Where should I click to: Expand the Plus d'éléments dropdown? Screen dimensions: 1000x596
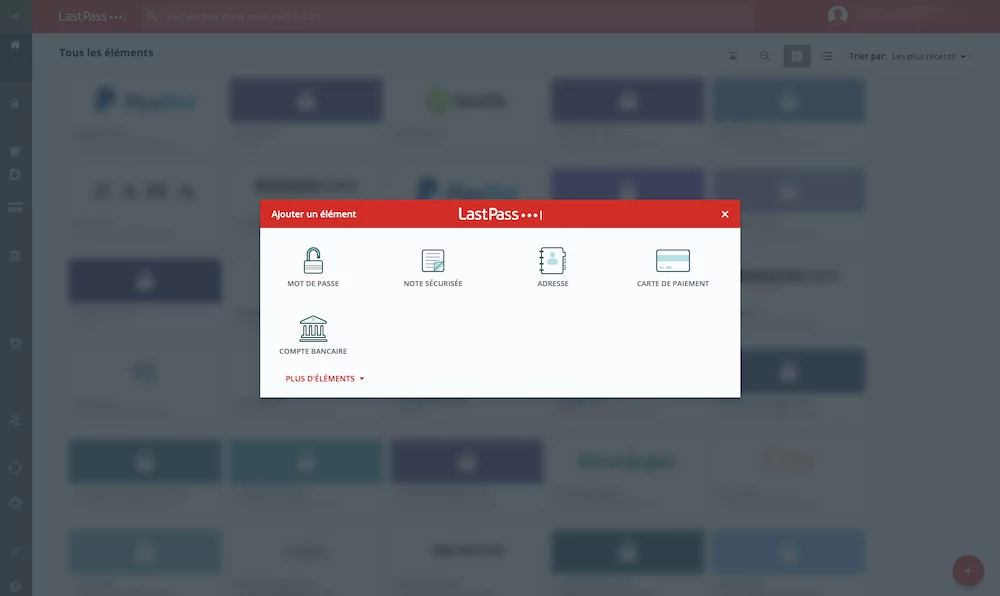click(325, 379)
